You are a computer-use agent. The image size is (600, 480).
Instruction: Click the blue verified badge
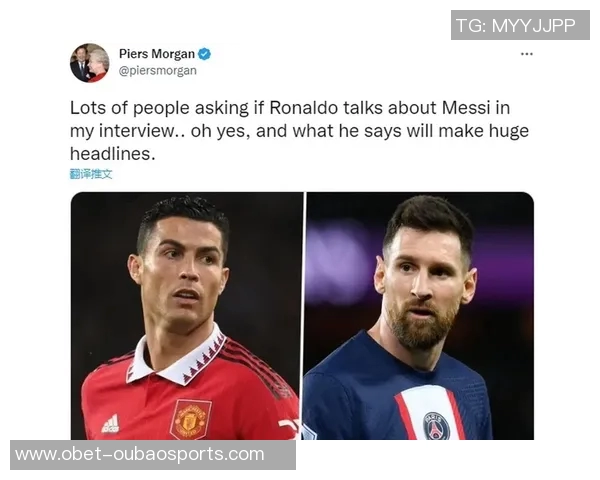coord(204,54)
